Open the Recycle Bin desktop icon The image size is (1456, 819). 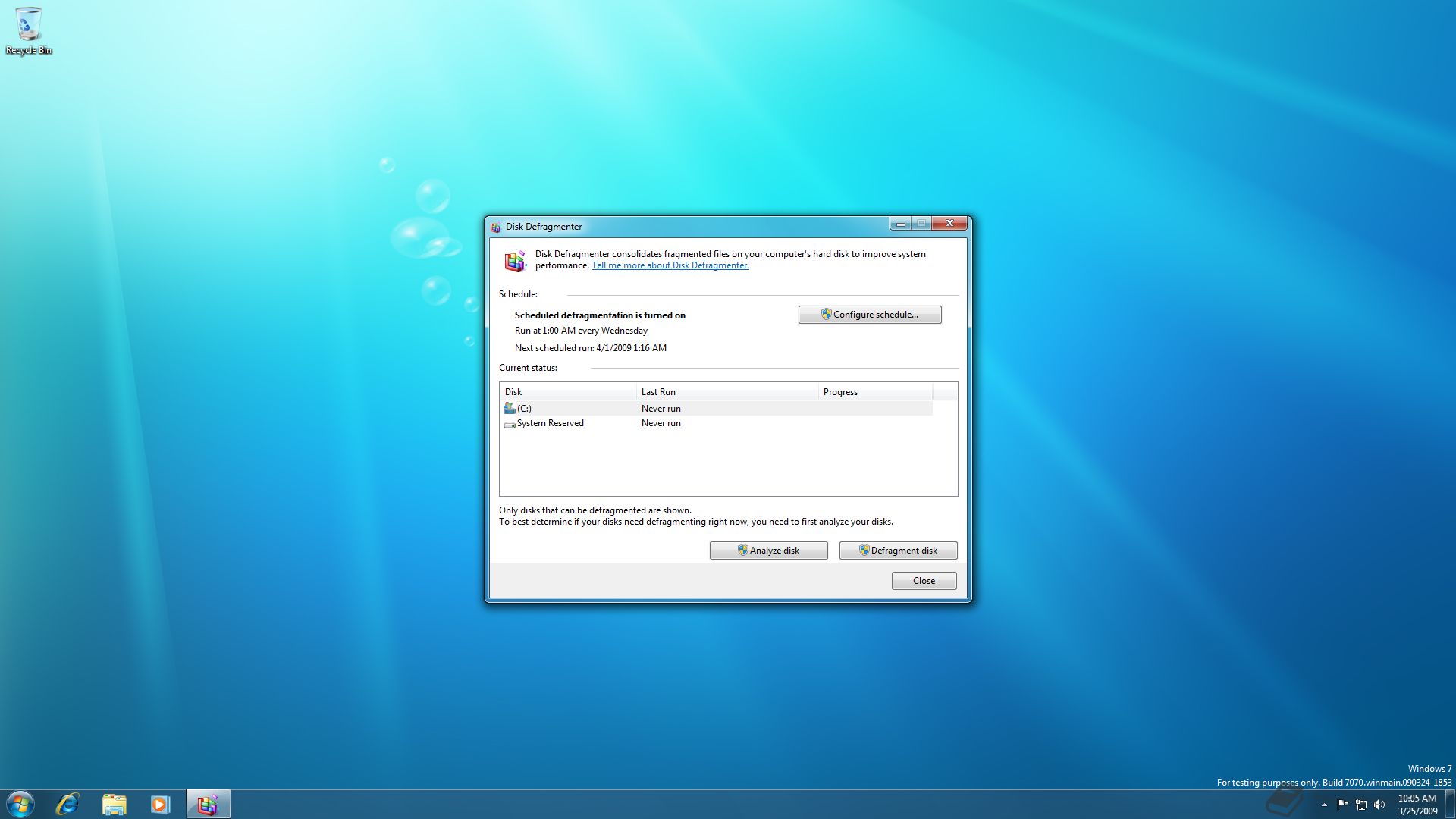tap(29, 31)
